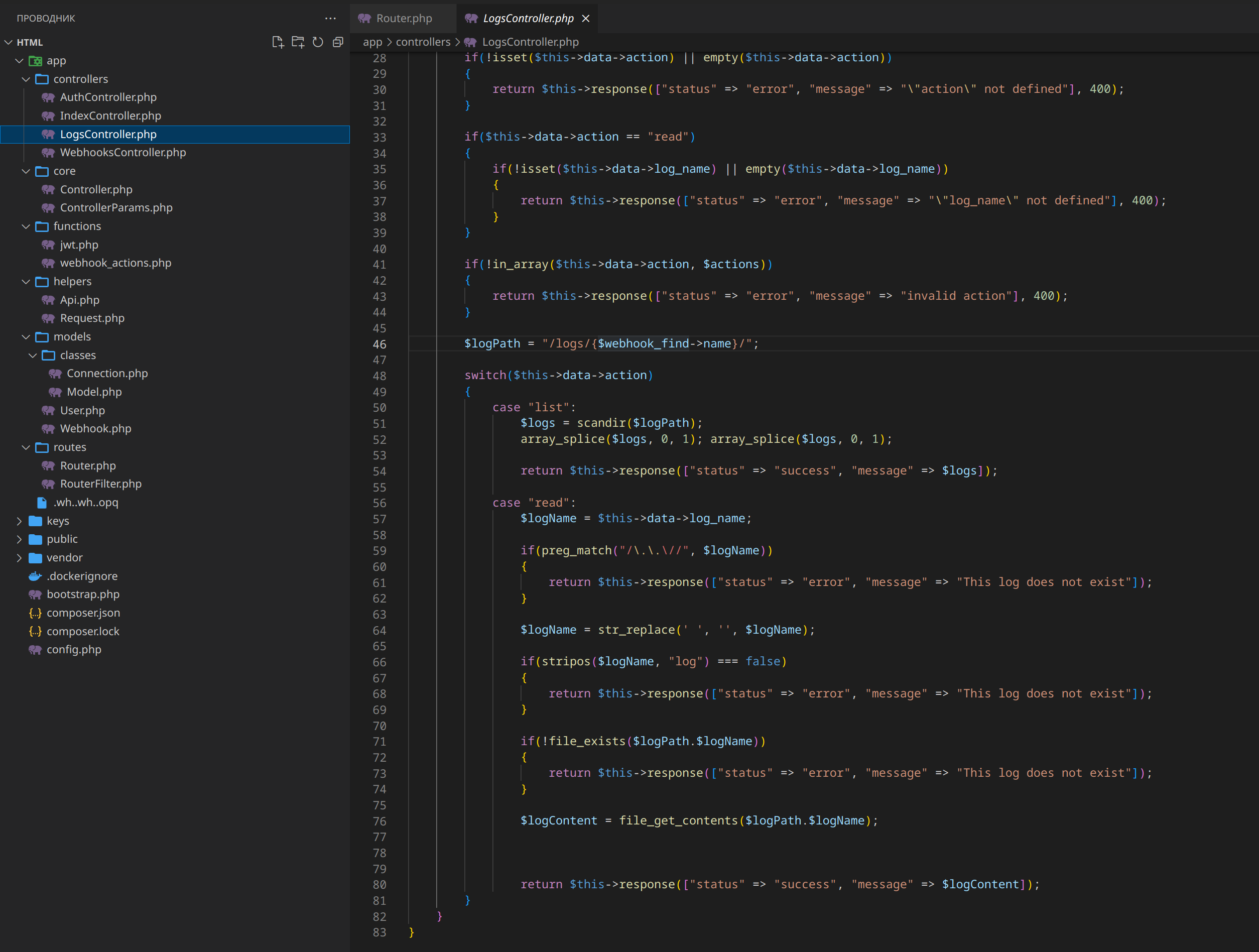
Task: Collapse the core folder chevron
Action: 26,171
